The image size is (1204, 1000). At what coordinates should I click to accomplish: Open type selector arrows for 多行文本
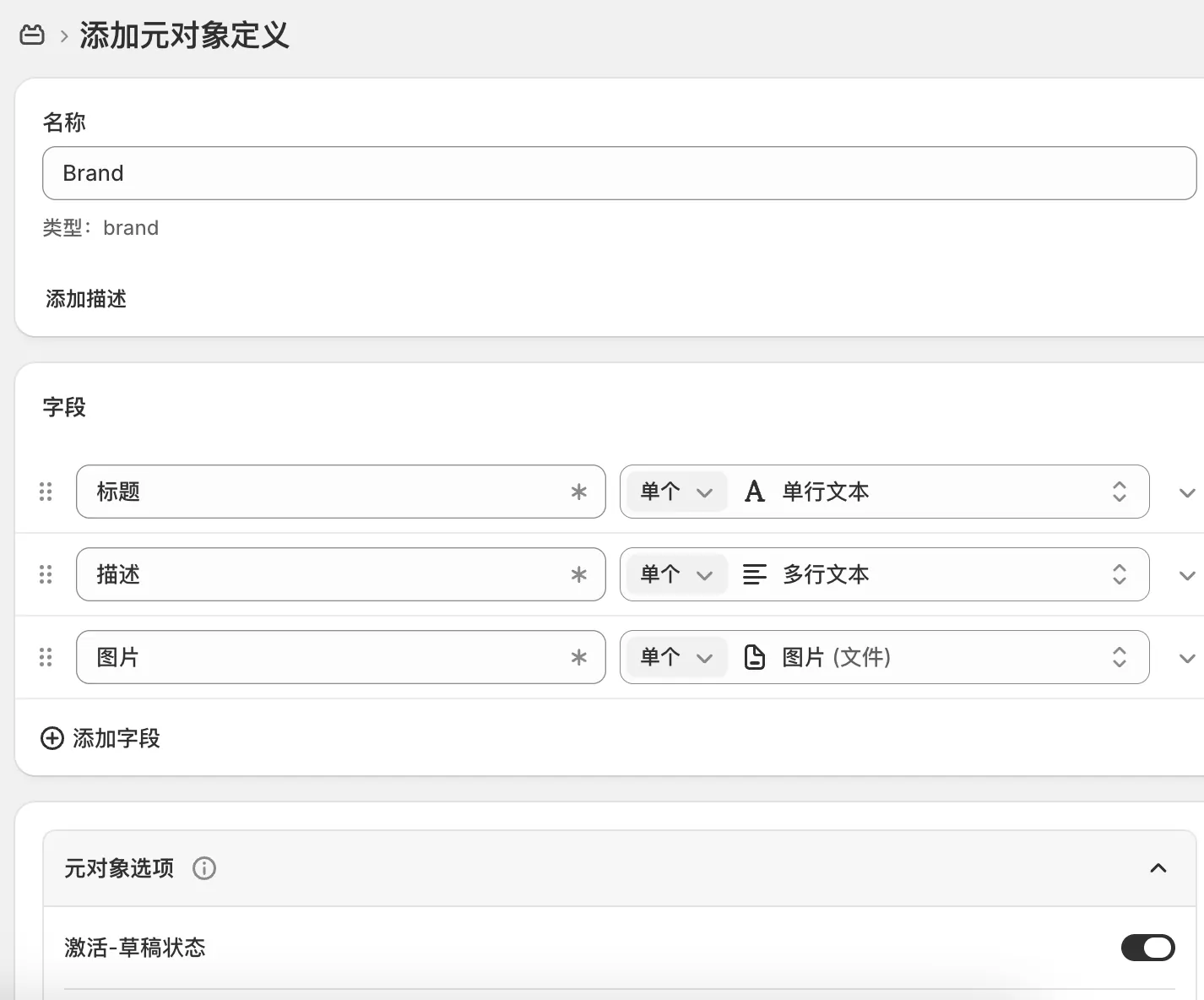click(1120, 574)
